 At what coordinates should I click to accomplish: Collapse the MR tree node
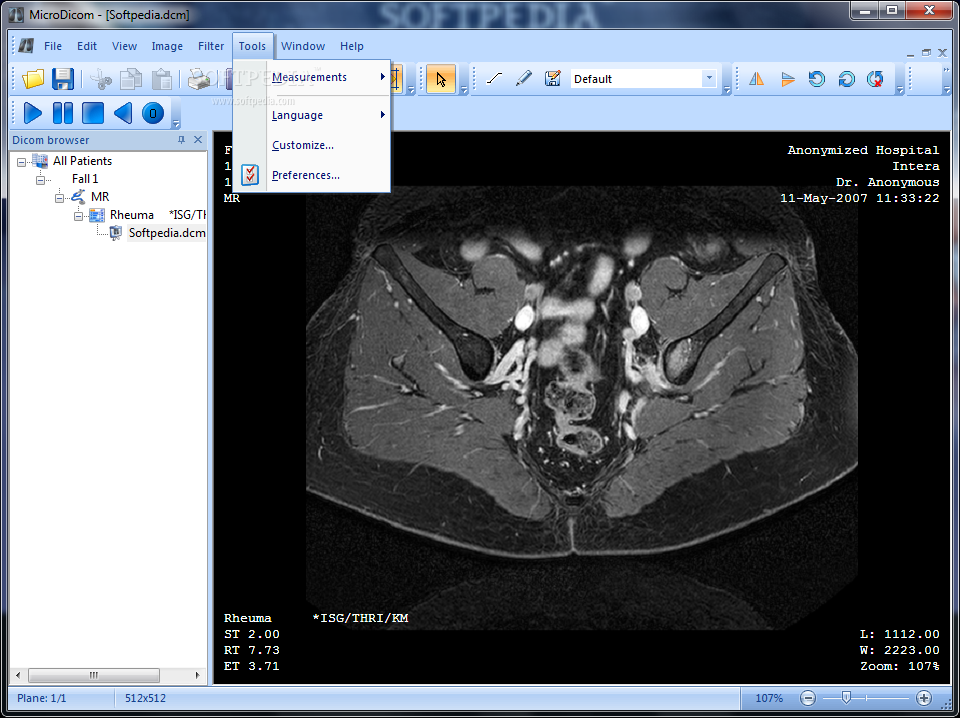pos(59,198)
